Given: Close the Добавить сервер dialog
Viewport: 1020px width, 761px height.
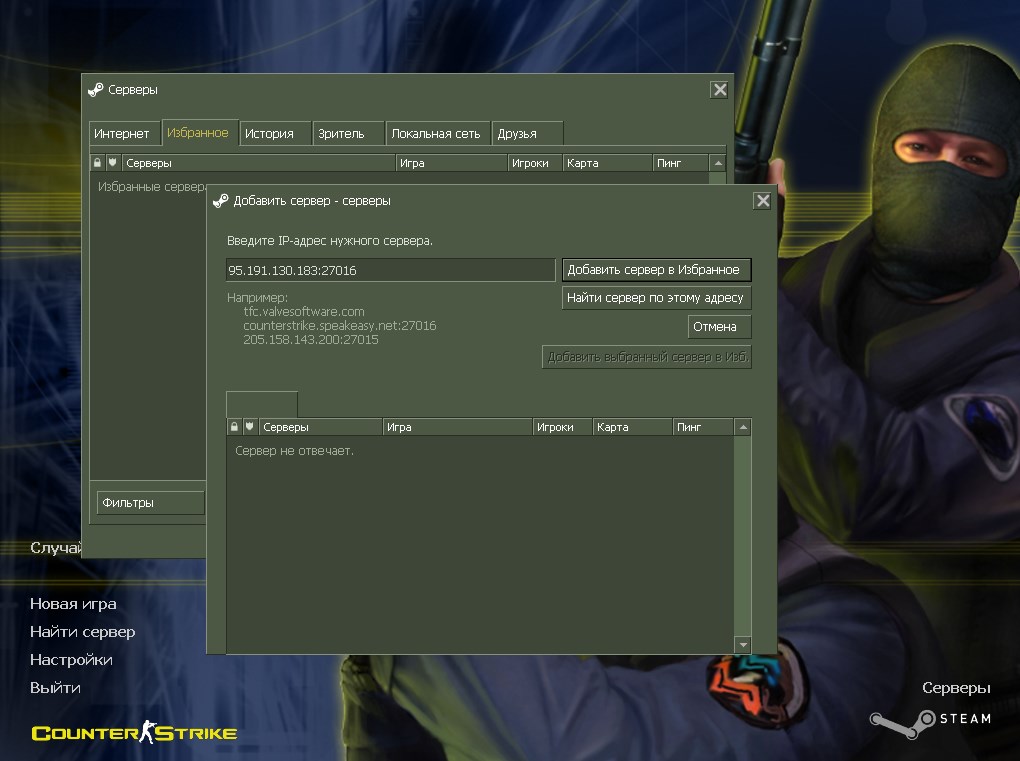Looking at the screenshot, I should pos(762,200).
